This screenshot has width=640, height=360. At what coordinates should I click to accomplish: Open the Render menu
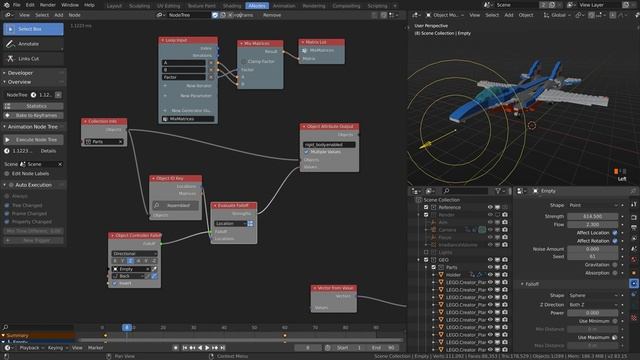click(48, 5)
